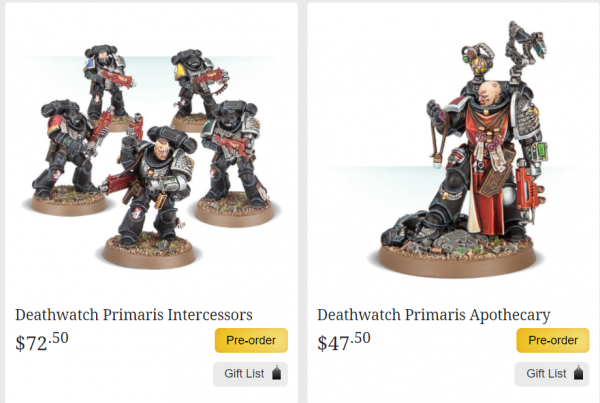Click the Apothecary model's brown round base
The width and height of the screenshot is (600, 403).
[457, 260]
